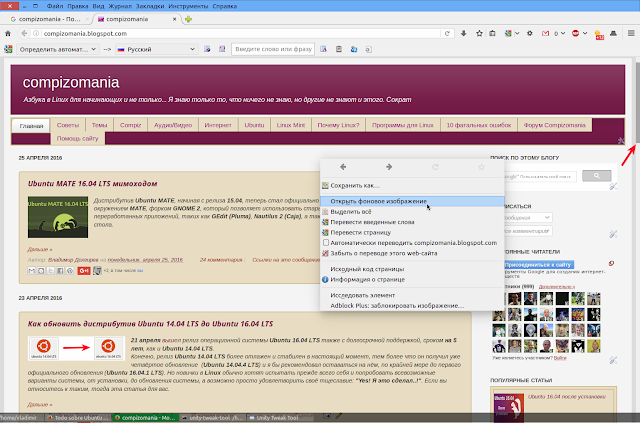Open 'Форум Compizomania' blog tab
Image resolution: width=640 pixels, height=423 pixels.
[x=555, y=125]
